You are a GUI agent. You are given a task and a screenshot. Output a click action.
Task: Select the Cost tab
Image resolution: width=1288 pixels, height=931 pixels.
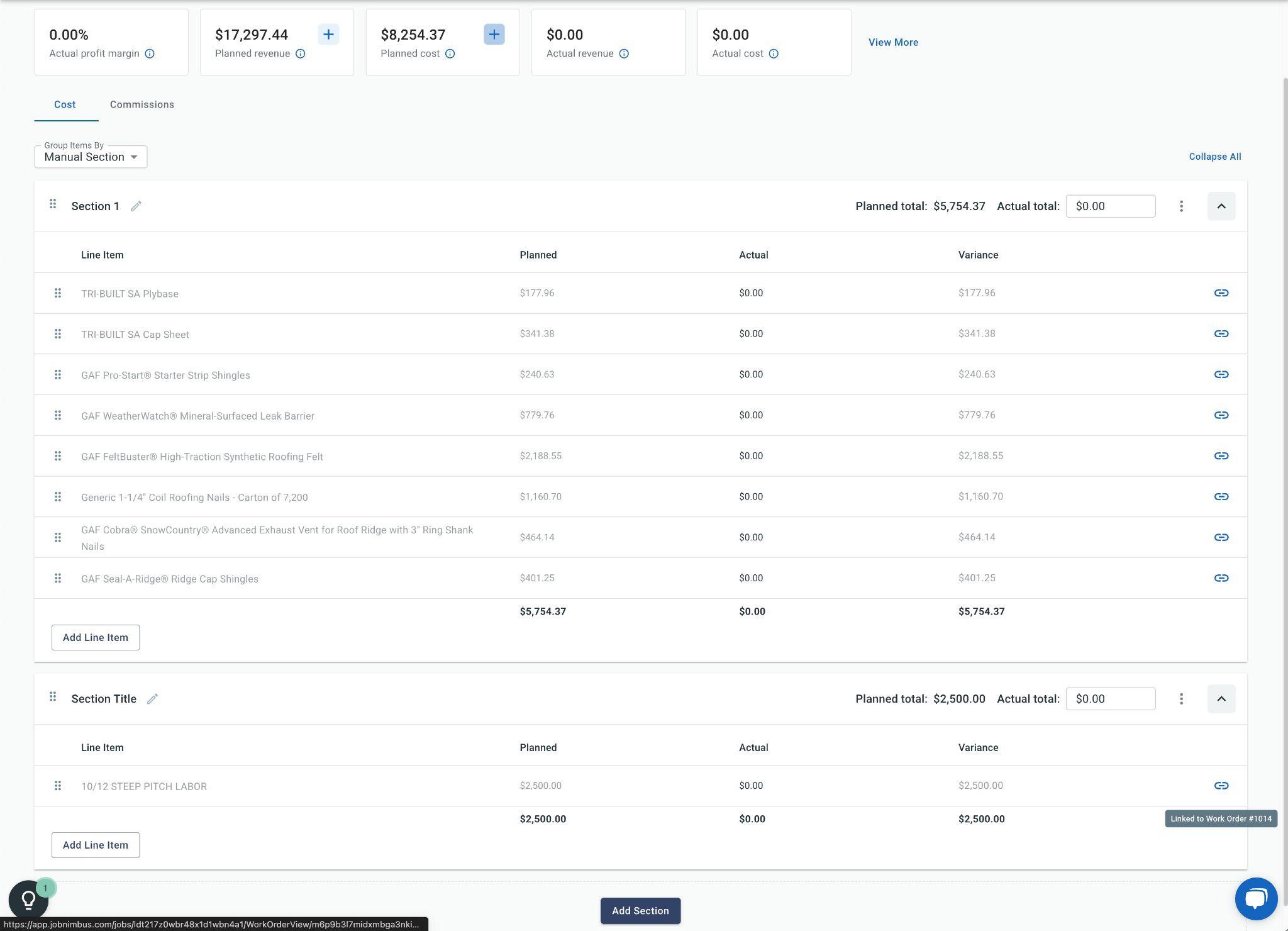click(65, 105)
